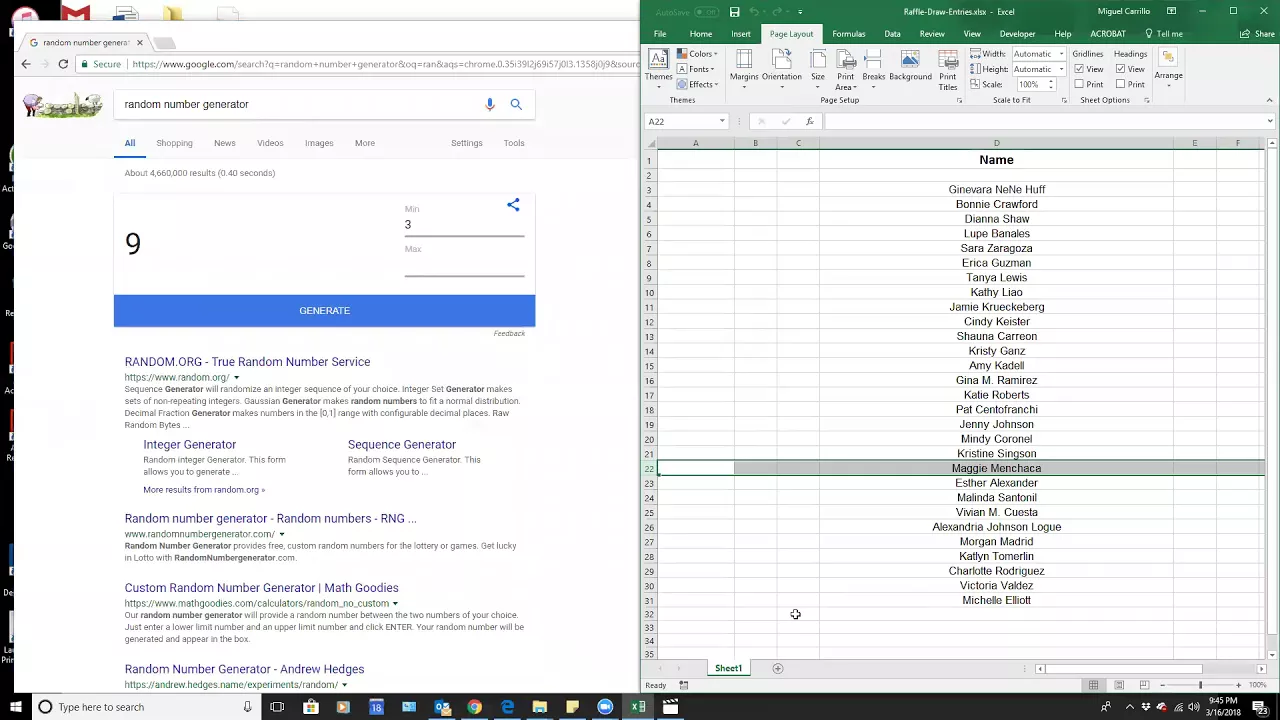Open the RANDOM.ORG True Random Number Service link
This screenshot has height=720, width=1280.
[x=247, y=362]
